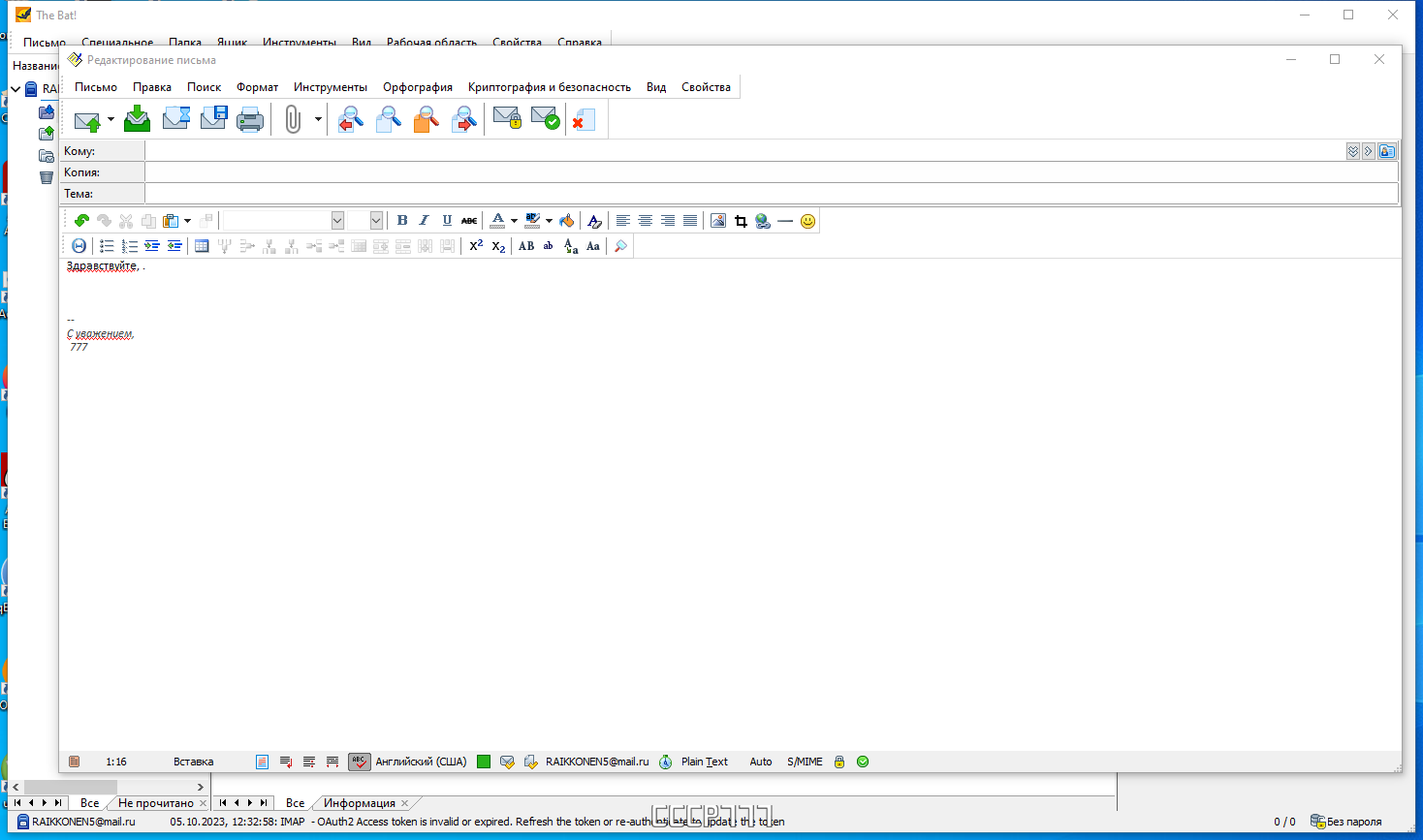Screen dimensions: 1423x840
Task: Open the font color dropdown arrow
Action: (514, 221)
